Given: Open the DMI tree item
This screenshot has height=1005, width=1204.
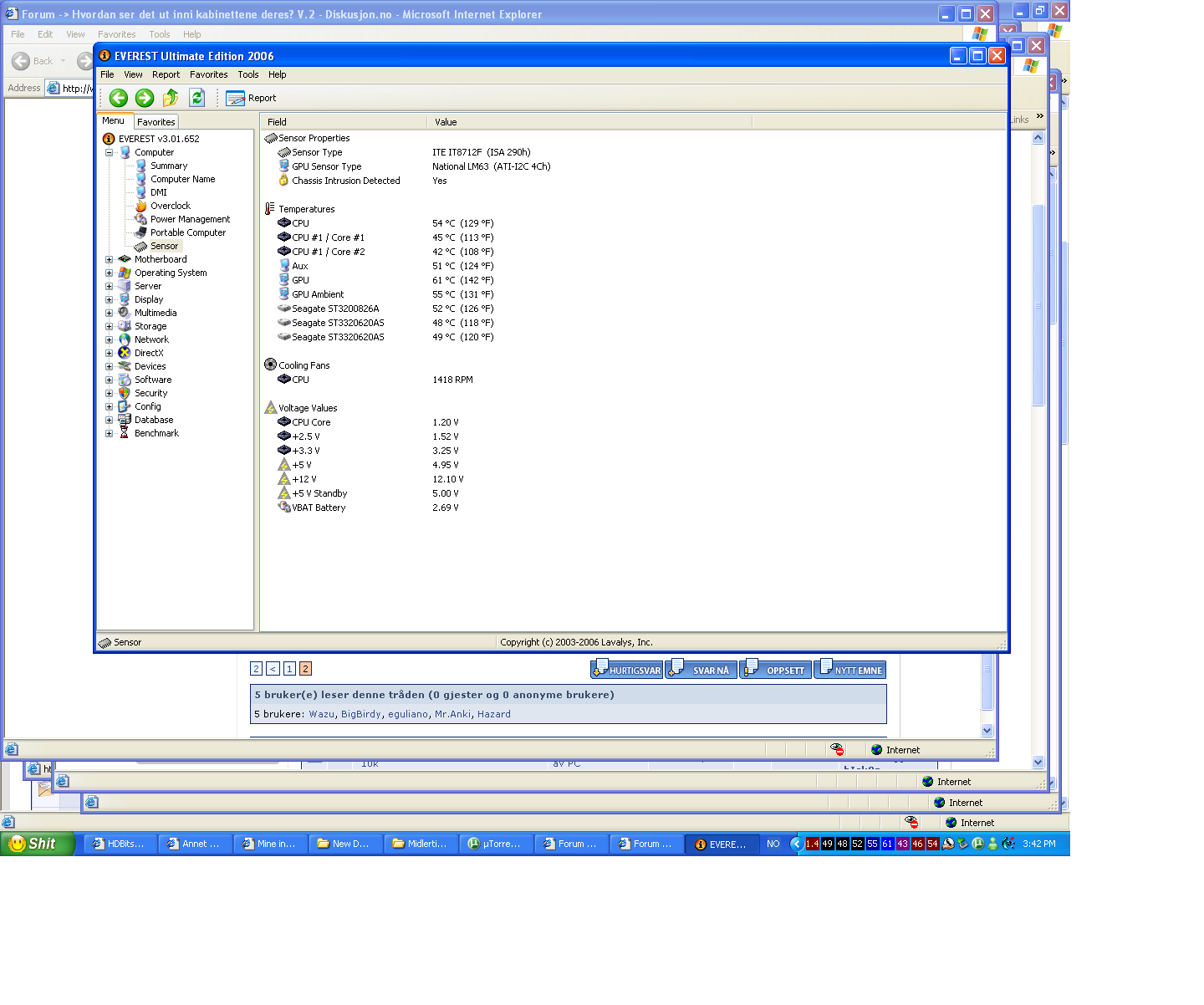Looking at the screenshot, I should point(159,192).
